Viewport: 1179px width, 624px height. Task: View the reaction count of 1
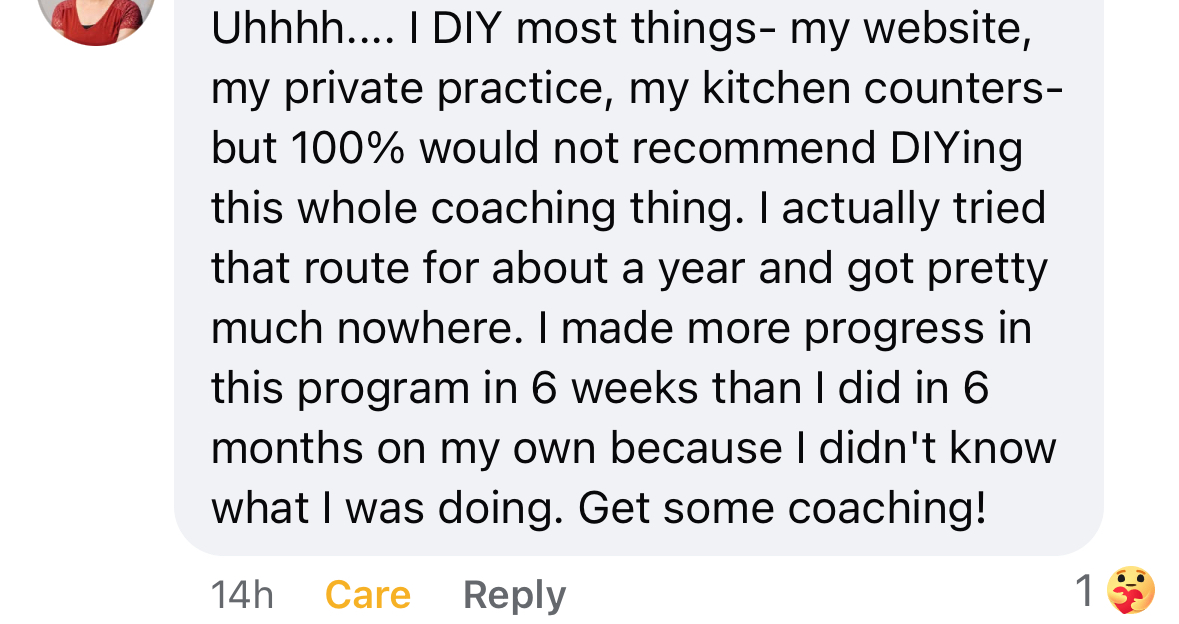pyautogui.click(x=1084, y=593)
